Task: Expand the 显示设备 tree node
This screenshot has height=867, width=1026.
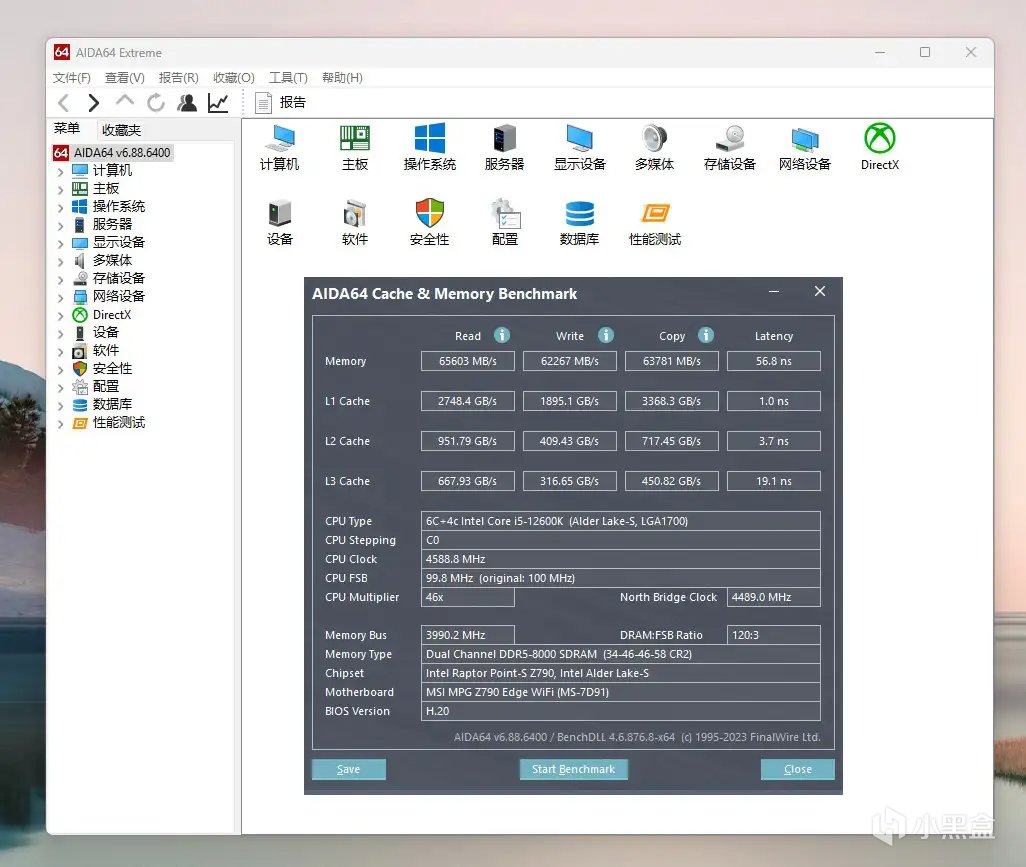Action: pos(60,243)
